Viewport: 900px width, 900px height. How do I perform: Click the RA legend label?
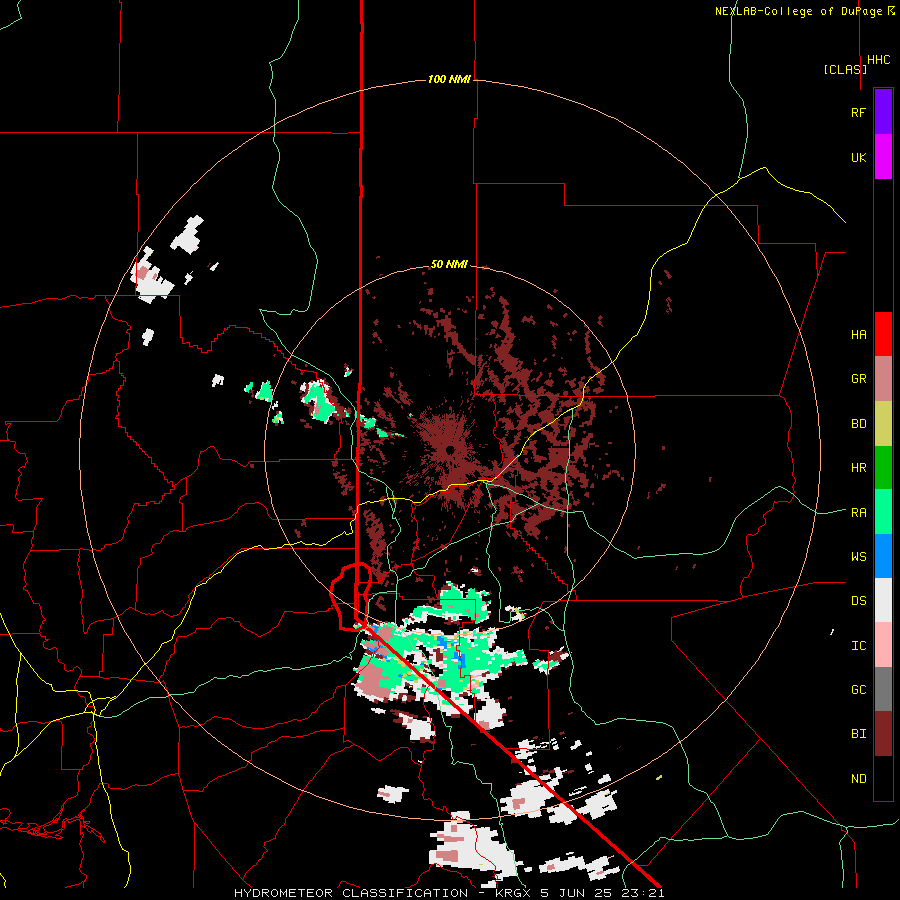859,513
